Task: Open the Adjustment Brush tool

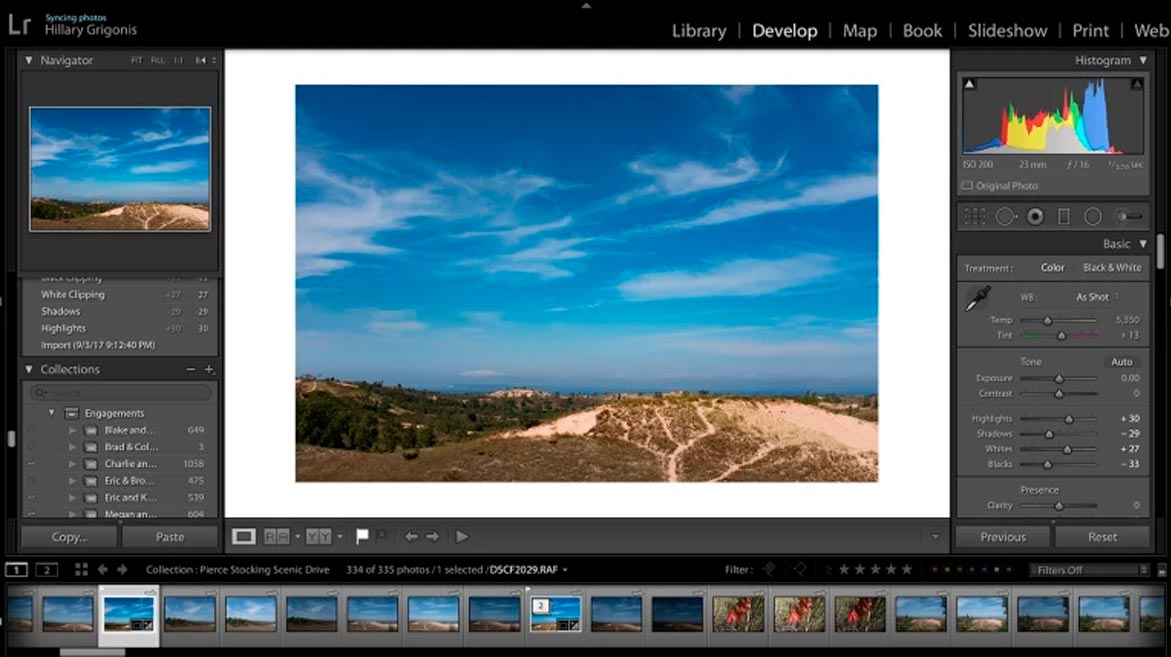Action: [x=1127, y=216]
